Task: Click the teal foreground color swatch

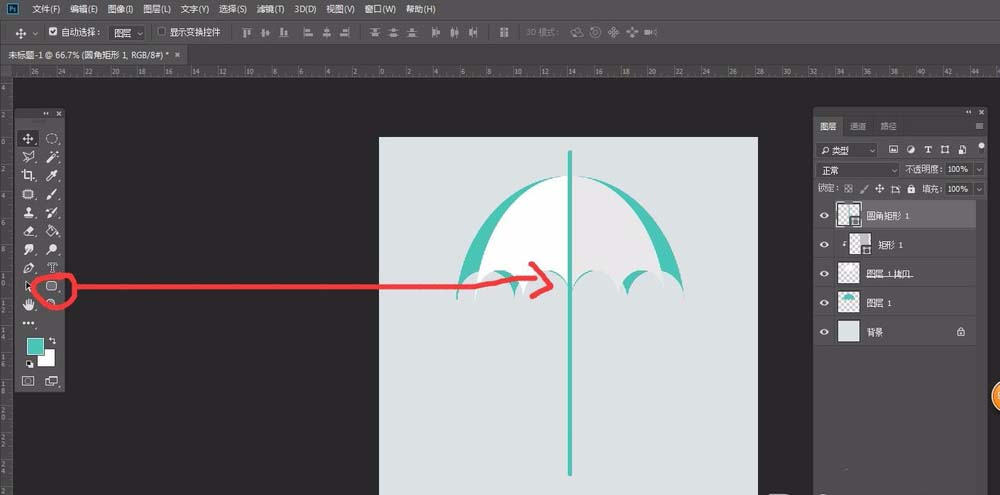Action: (35, 346)
